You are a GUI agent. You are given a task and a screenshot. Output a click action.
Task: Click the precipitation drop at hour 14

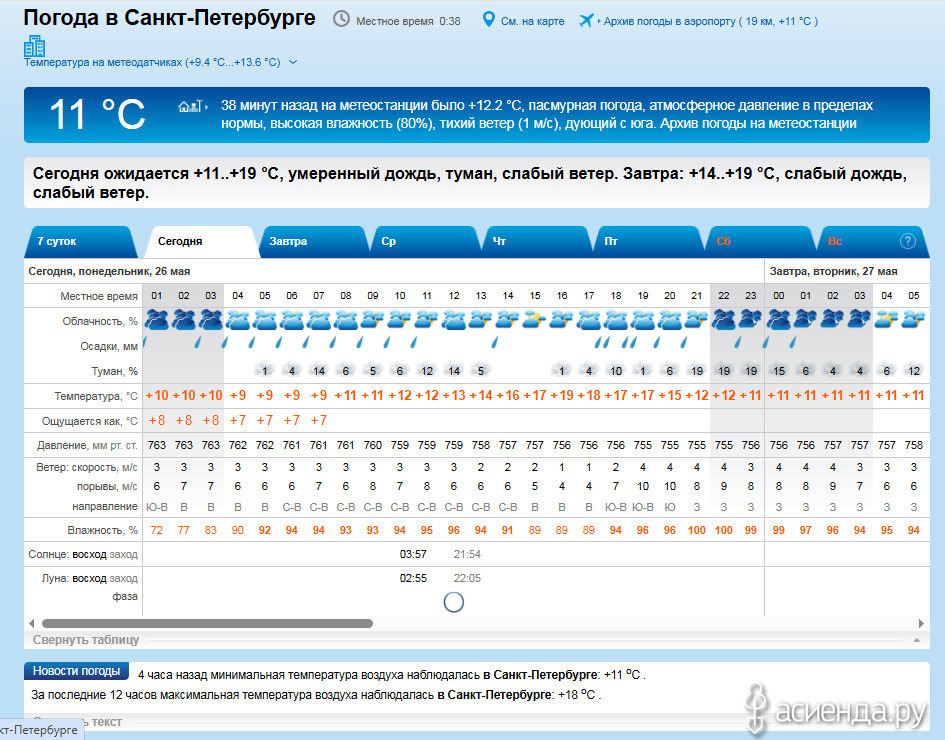(495, 342)
